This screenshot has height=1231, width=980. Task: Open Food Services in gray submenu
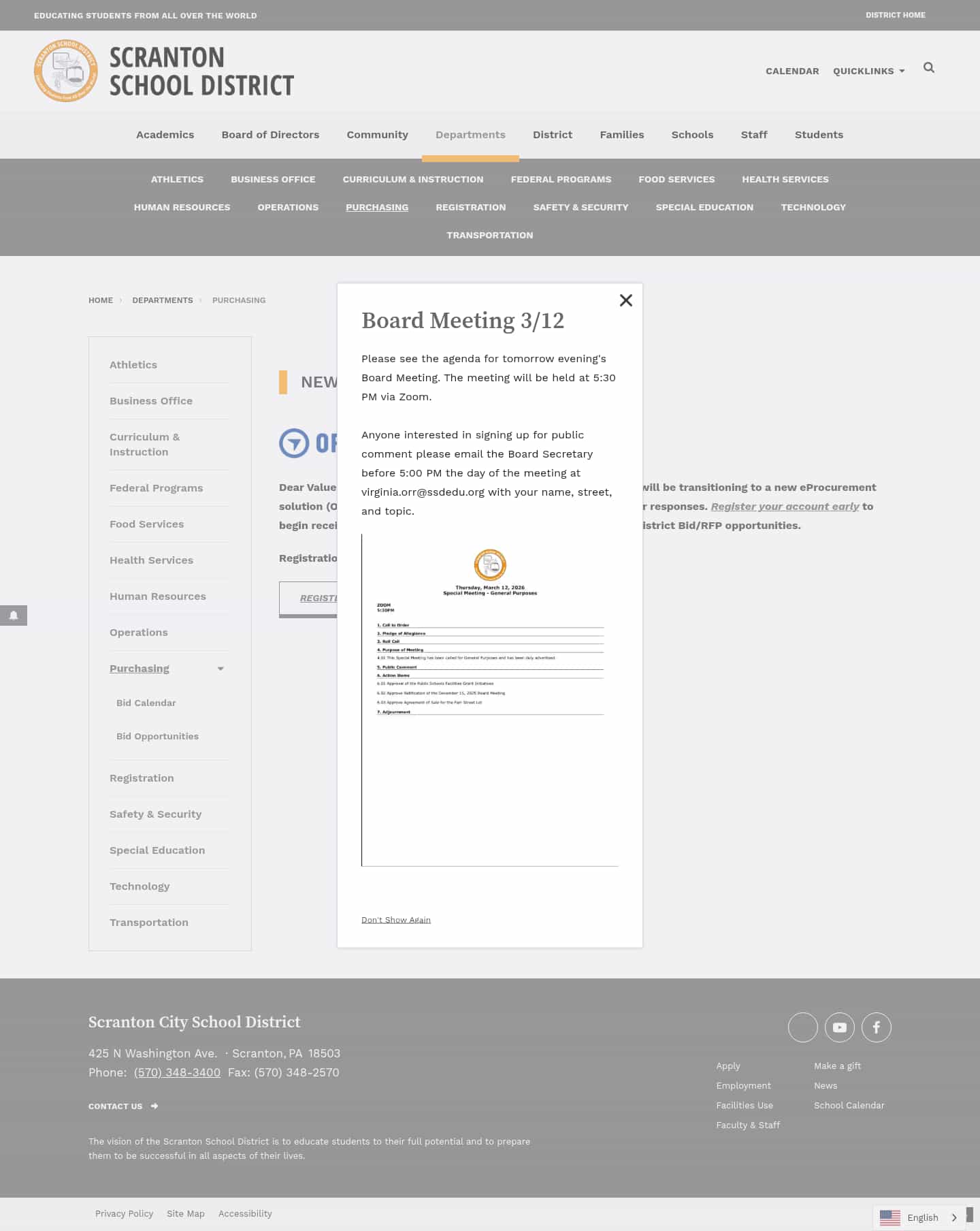[x=676, y=179]
